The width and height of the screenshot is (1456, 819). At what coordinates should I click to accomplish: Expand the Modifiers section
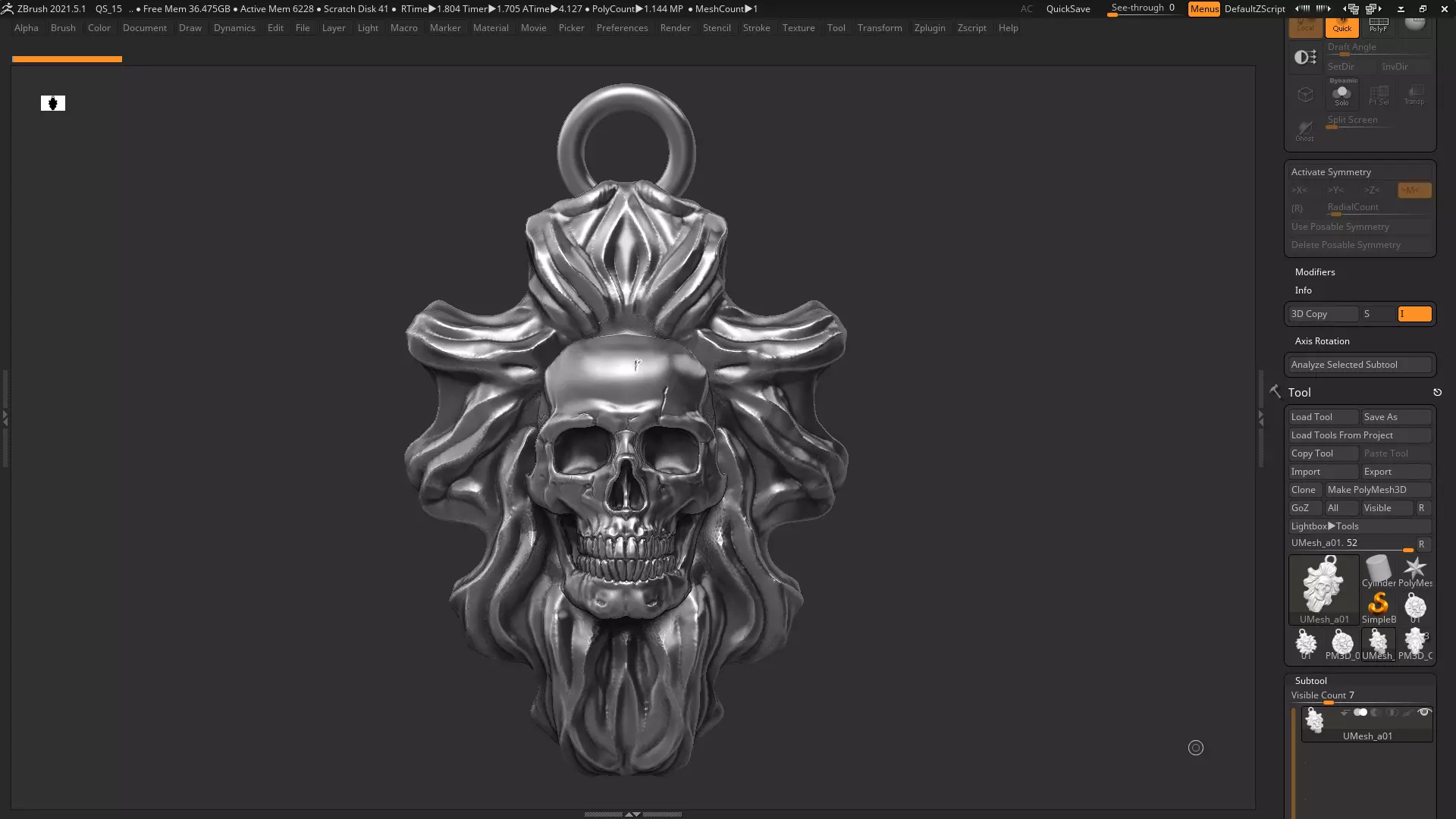(x=1315, y=272)
